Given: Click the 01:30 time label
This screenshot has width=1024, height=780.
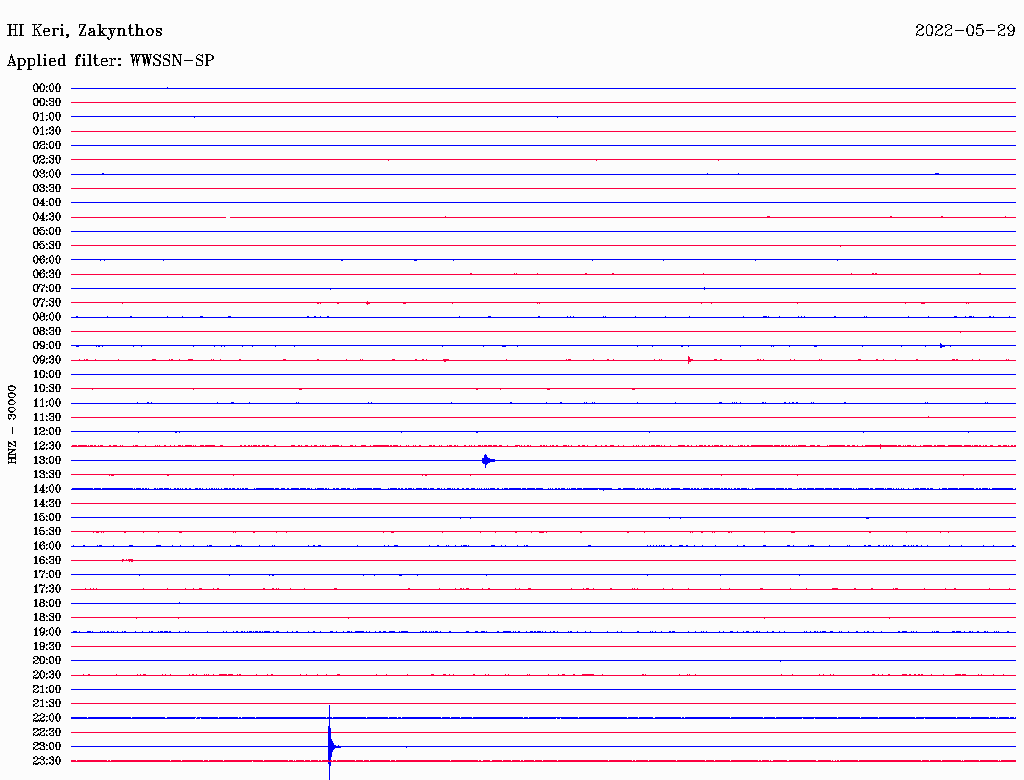Looking at the screenshot, I should (47, 131).
